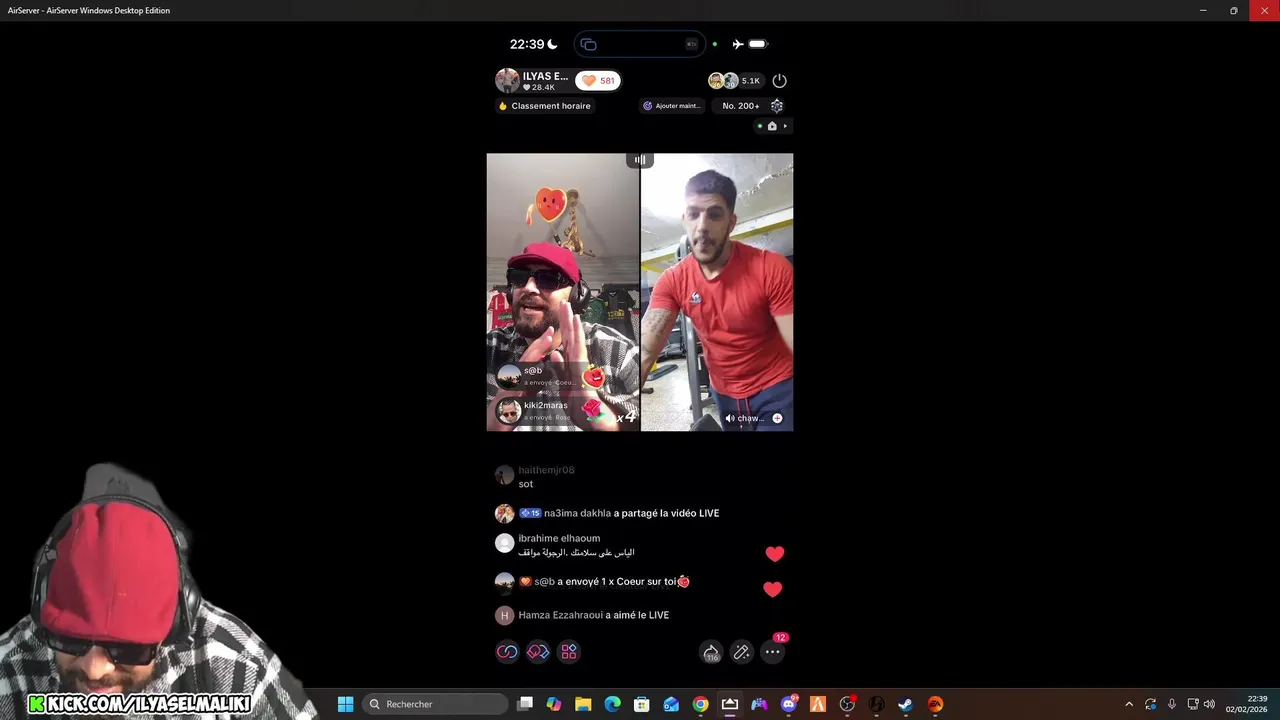The height and width of the screenshot is (720, 1280).
Task: Open Microsoft Store from the taskbar
Action: click(x=642, y=704)
